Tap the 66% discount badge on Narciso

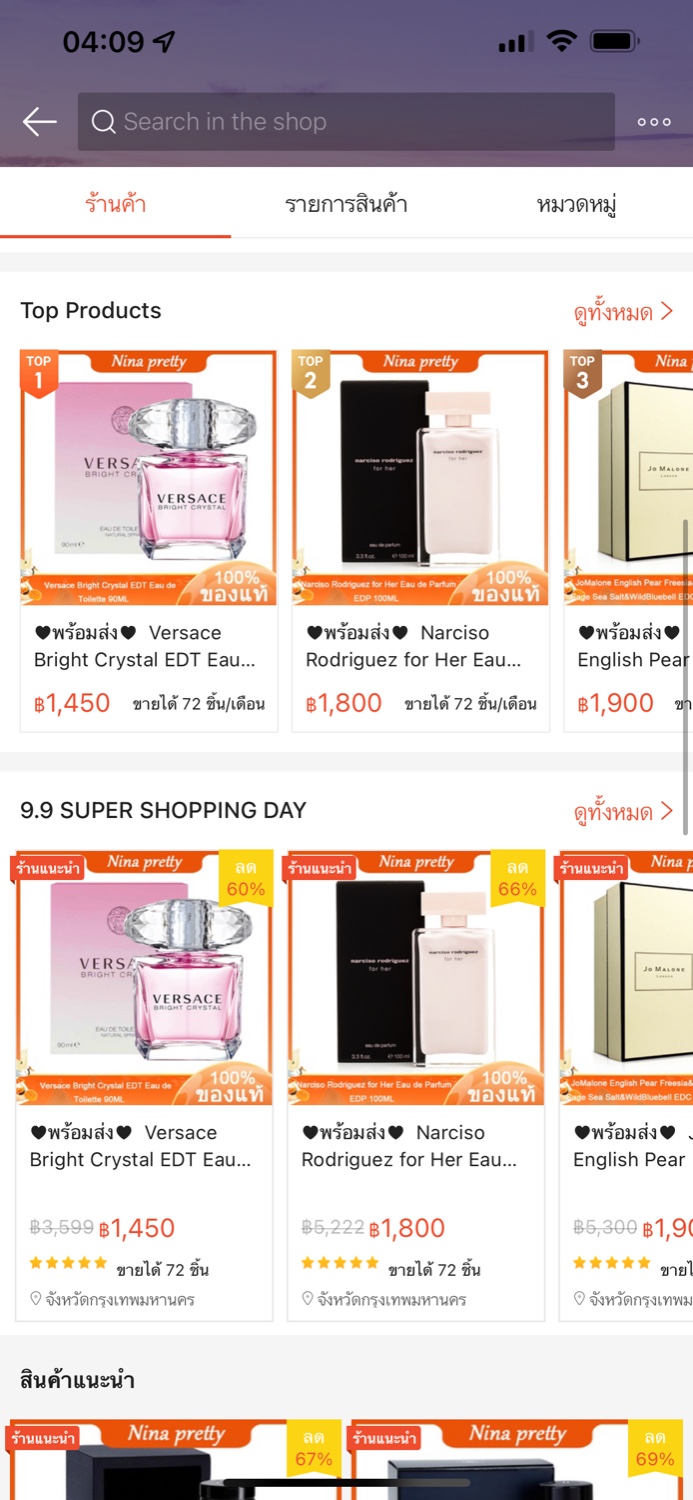click(518, 878)
